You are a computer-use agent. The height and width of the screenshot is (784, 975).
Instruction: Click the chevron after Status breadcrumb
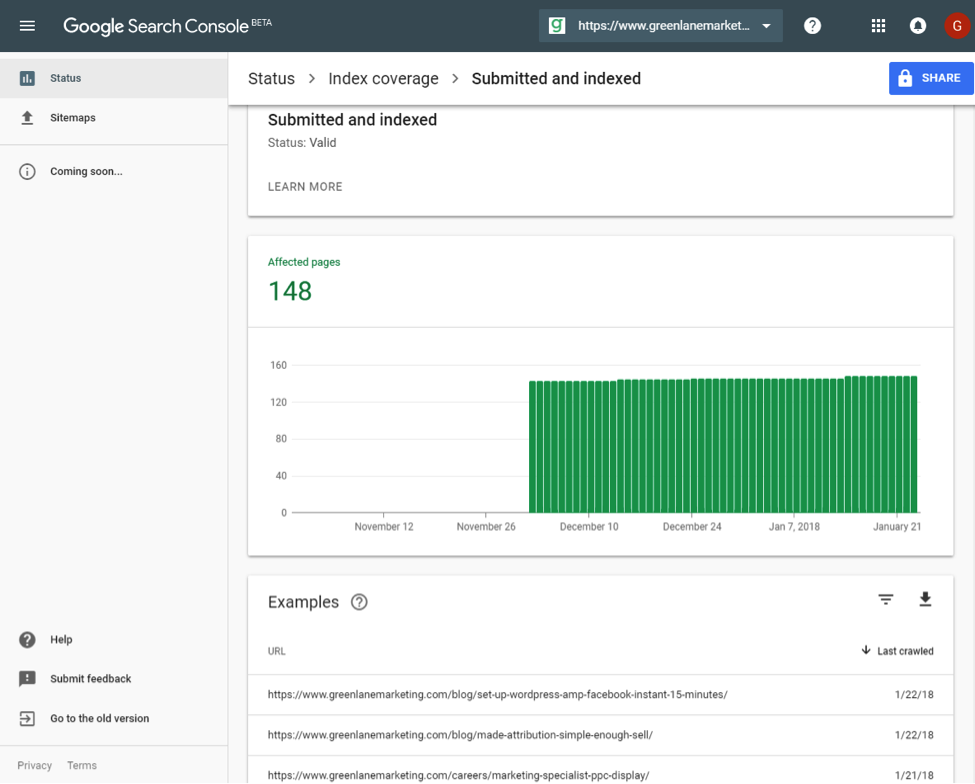[312, 78]
